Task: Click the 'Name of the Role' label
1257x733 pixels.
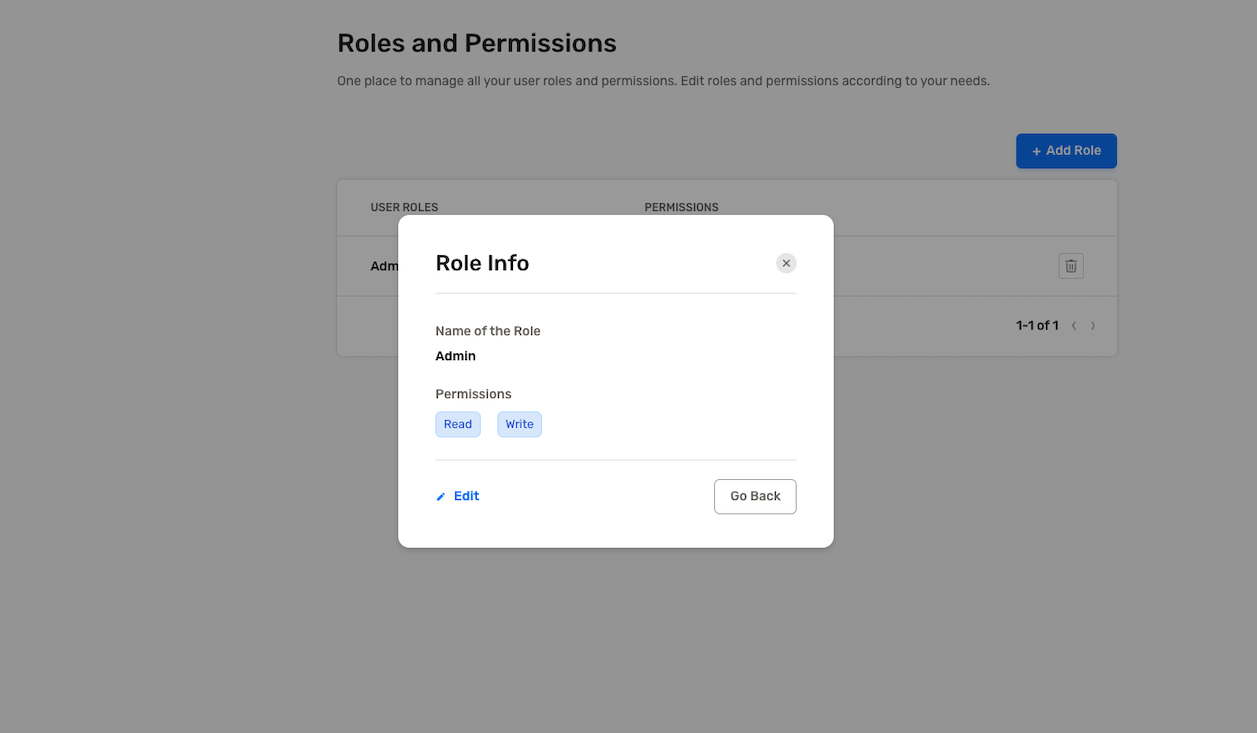Action: [488, 331]
